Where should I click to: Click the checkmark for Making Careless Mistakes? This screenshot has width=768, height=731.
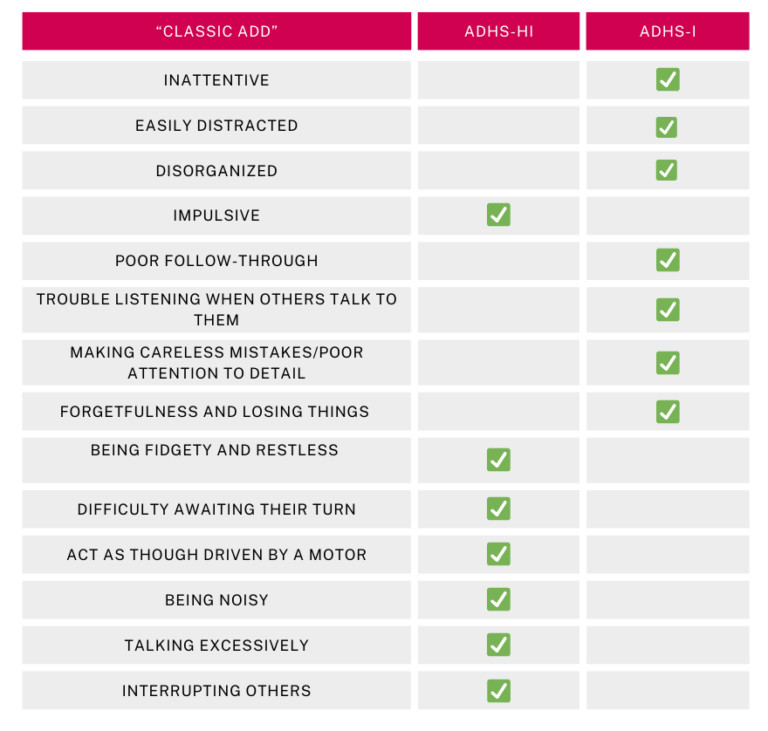click(667, 362)
